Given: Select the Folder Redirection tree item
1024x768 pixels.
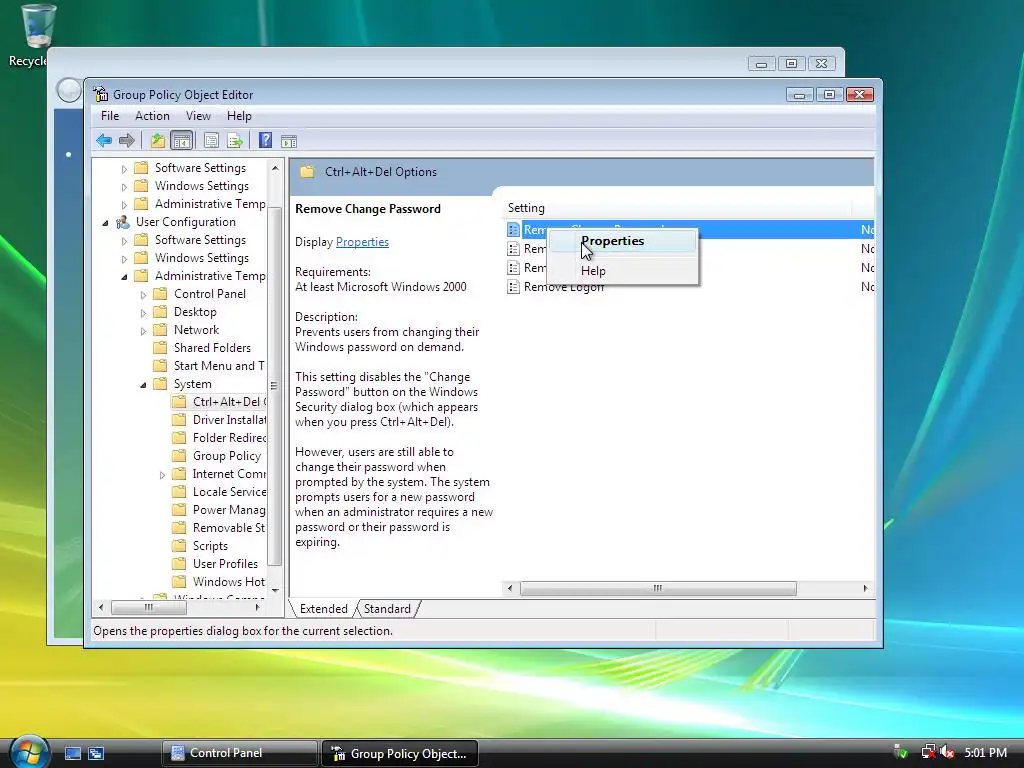Looking at the screenshot, I should tap(229, 438).
